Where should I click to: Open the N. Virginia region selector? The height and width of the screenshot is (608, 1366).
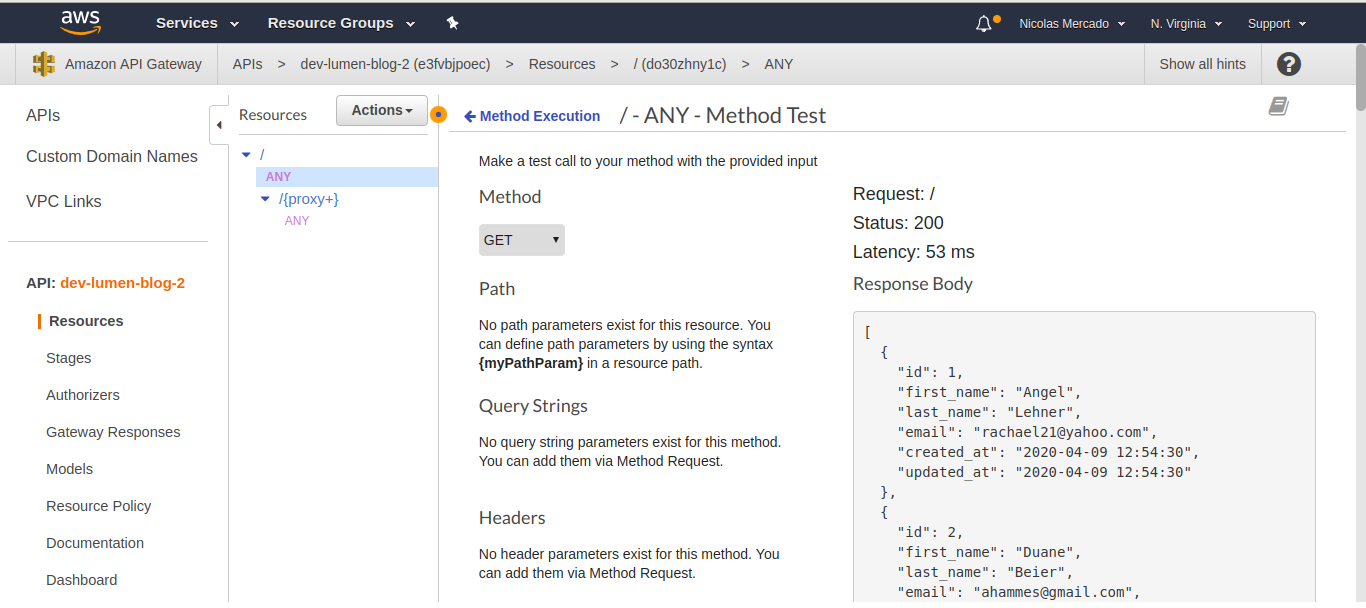tap(1185, 23)
